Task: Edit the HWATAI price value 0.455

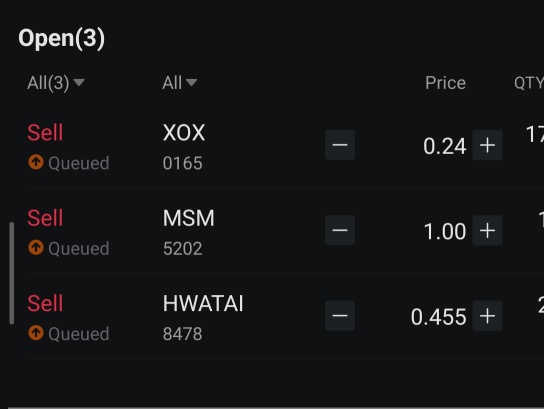Action: [x=439, y=317]
